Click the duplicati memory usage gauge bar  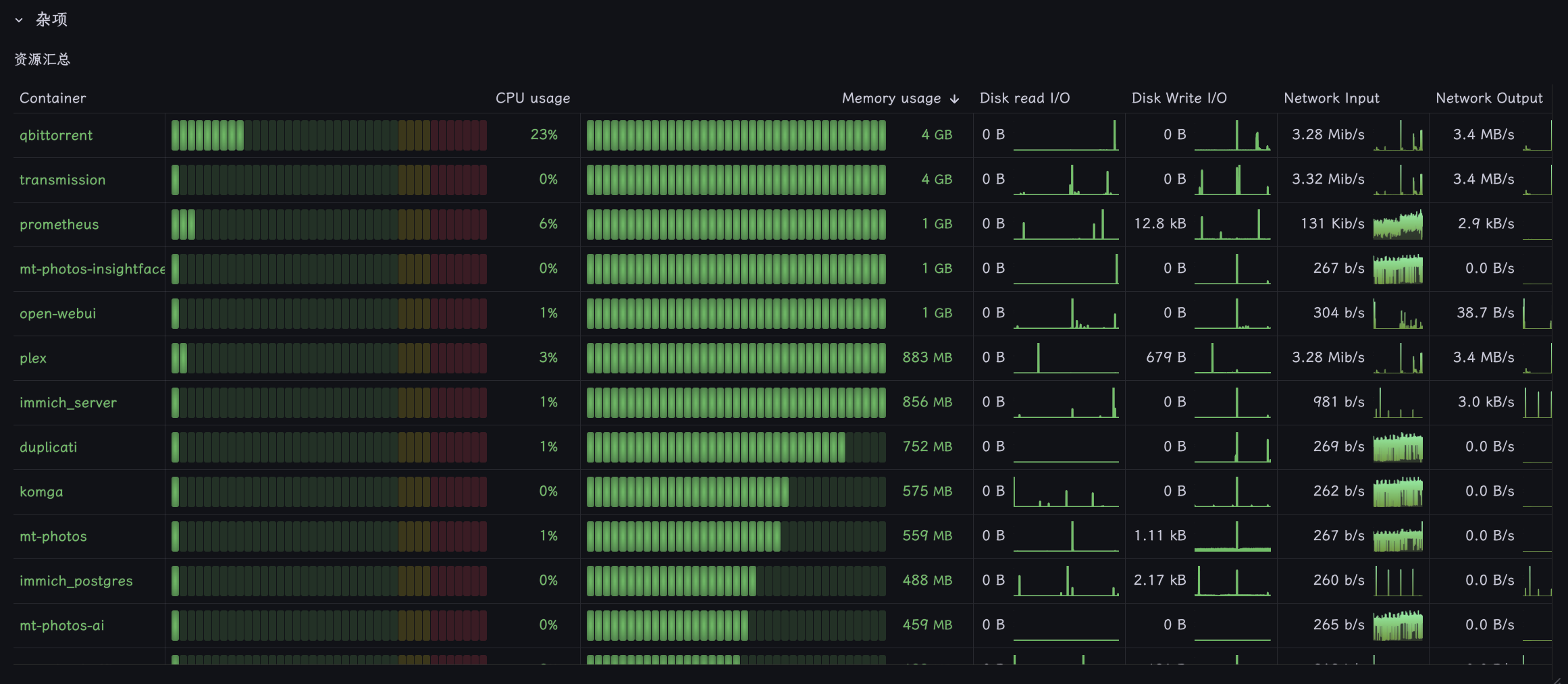[736, 447]
